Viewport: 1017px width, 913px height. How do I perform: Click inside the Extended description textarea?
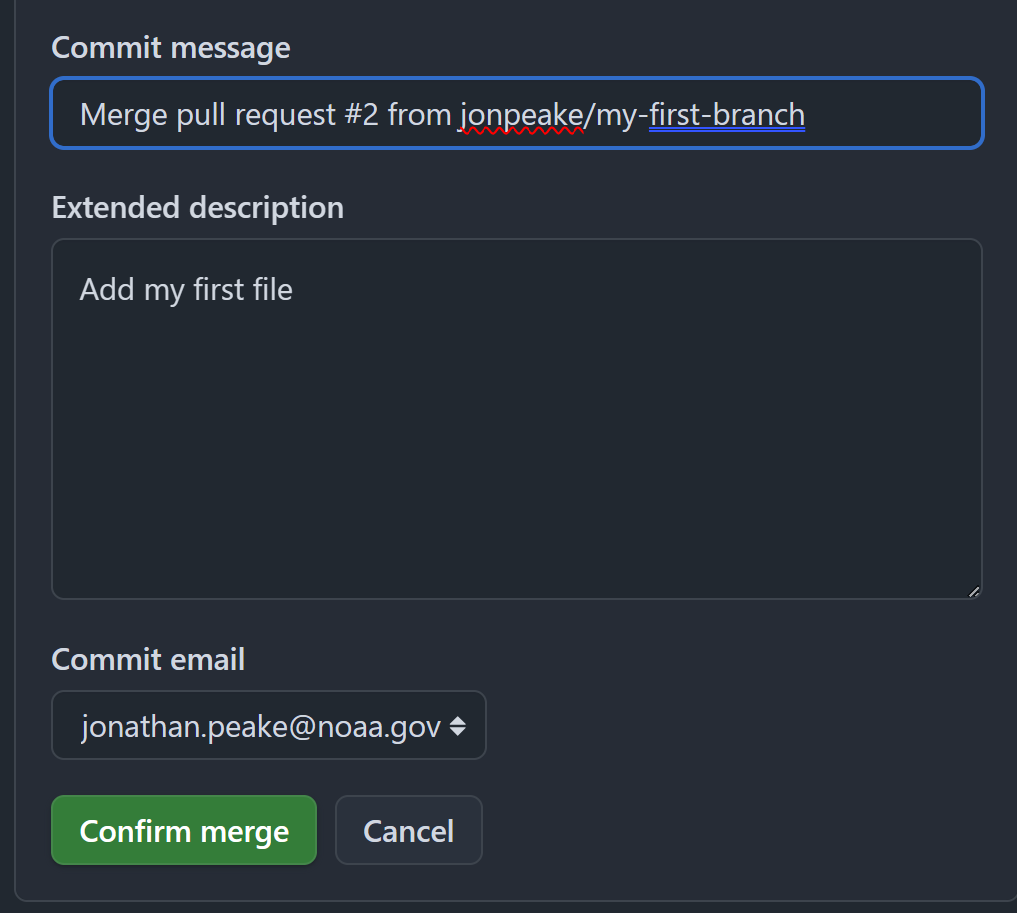(x=517, y=419)
